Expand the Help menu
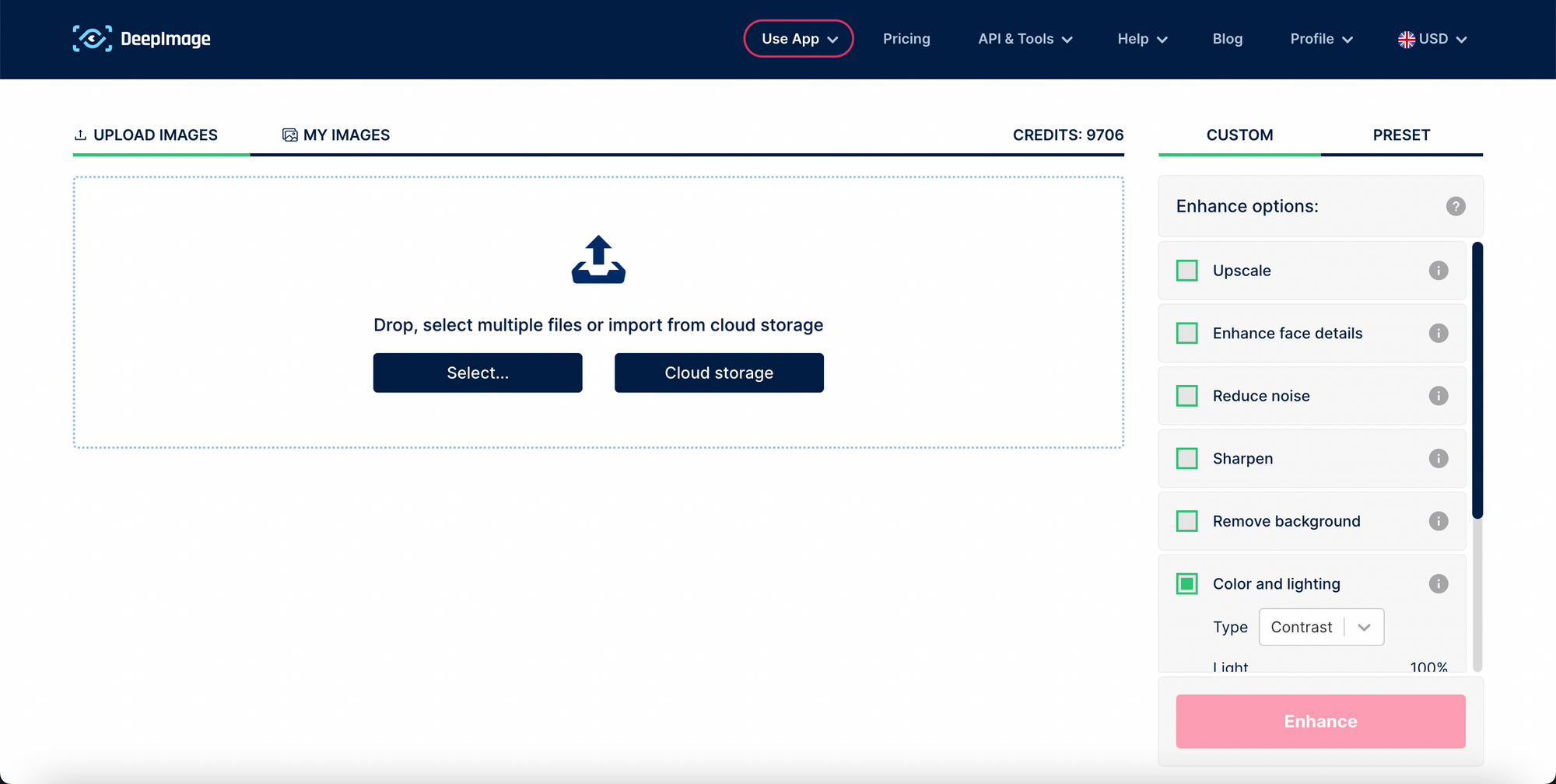 (1142, 39)
